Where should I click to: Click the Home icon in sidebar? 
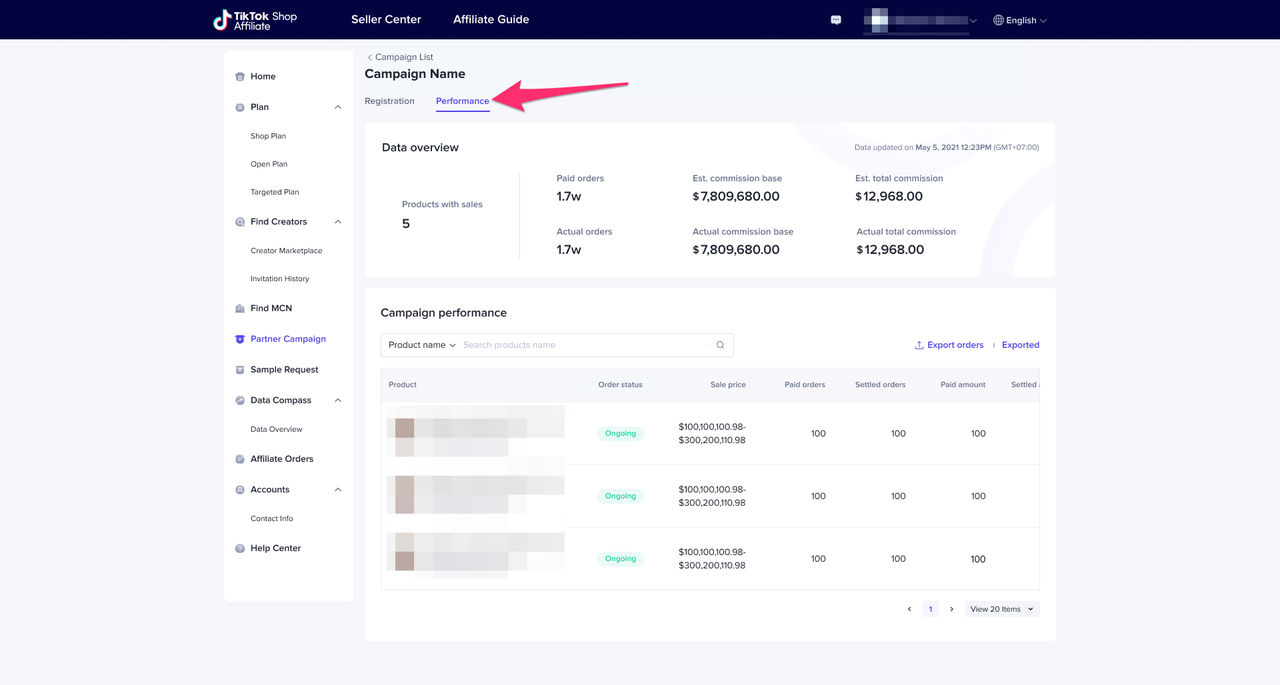[x=240, y=77]
